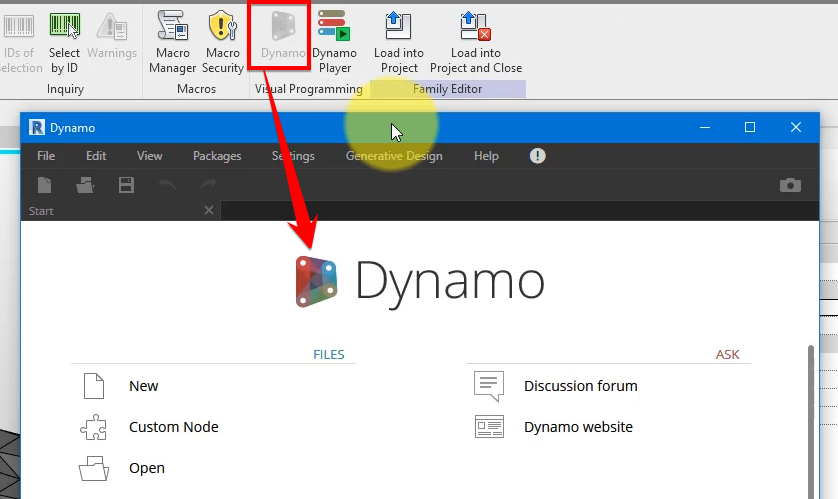
Task: Click Custom Node link
Action: point(174,427)
